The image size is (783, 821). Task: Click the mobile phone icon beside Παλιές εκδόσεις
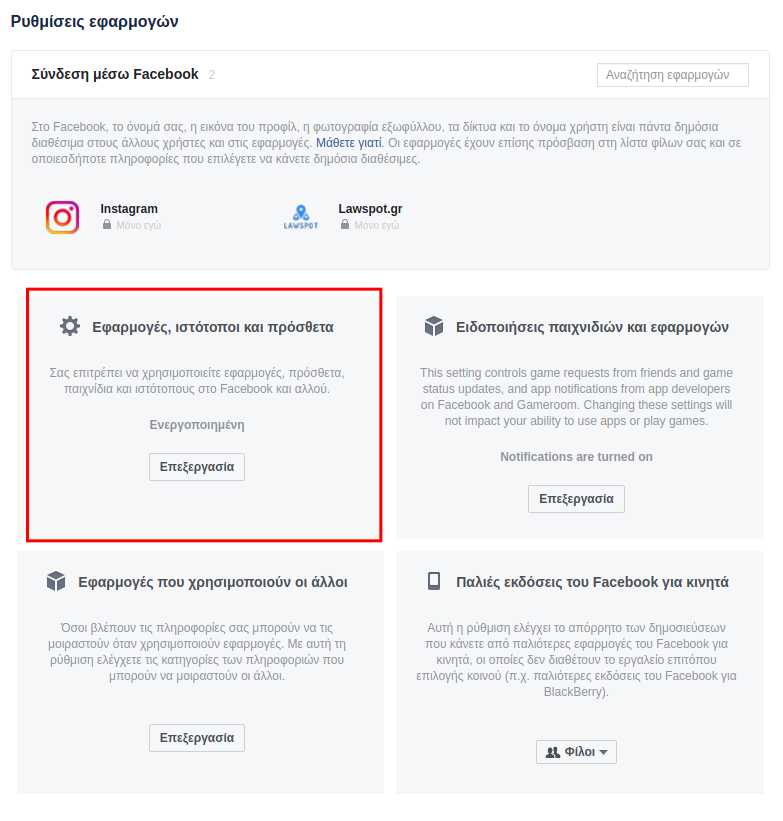[434, 581]
